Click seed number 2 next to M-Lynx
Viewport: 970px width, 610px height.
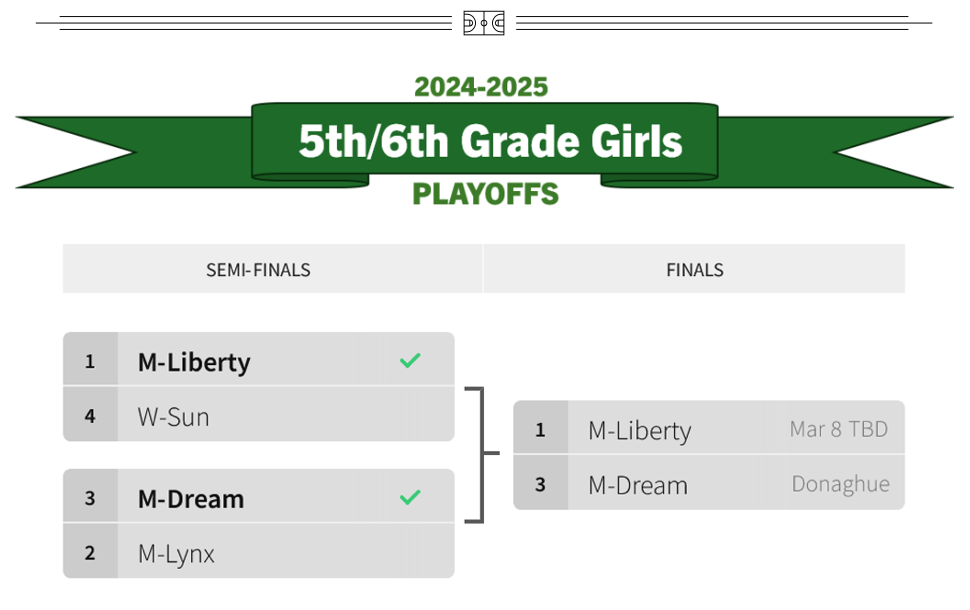(x=90, y=553)
